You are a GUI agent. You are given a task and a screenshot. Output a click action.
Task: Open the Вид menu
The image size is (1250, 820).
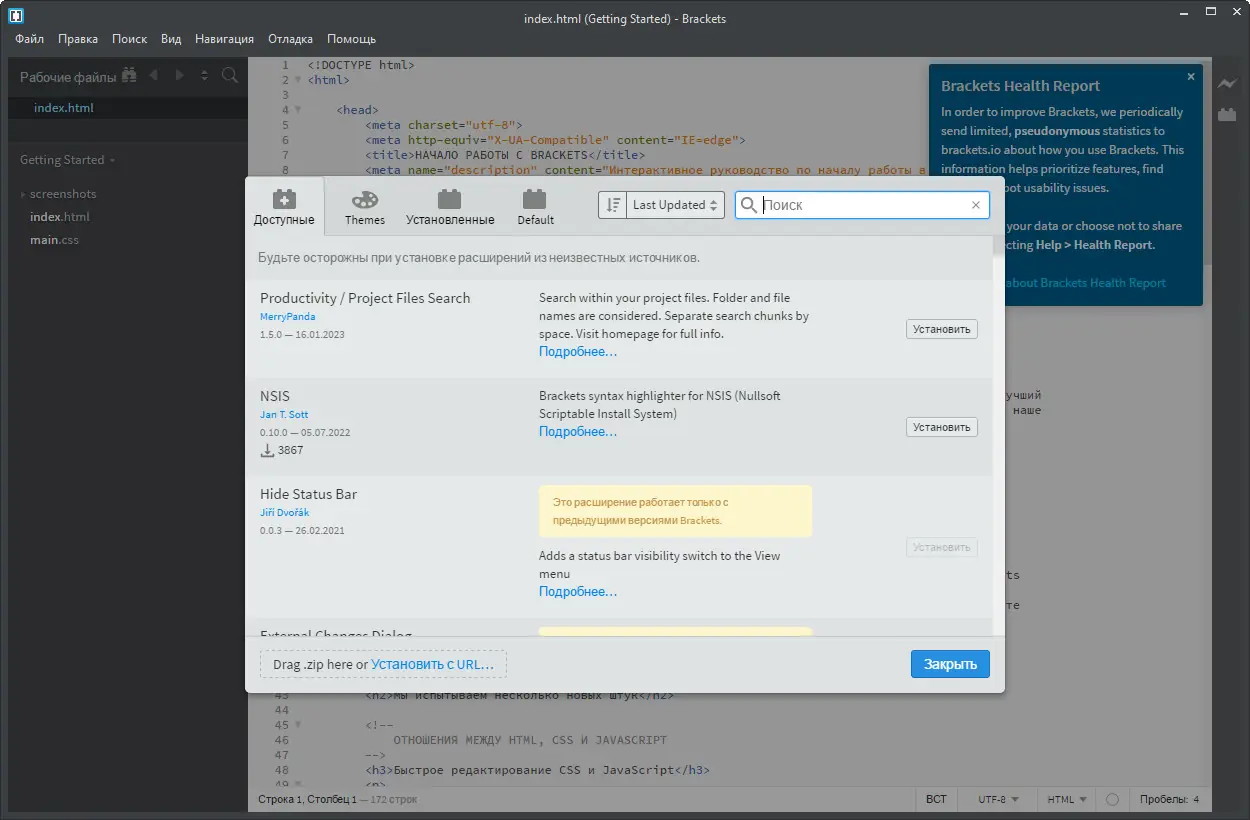pyautogui.click(x=171, y=39)
